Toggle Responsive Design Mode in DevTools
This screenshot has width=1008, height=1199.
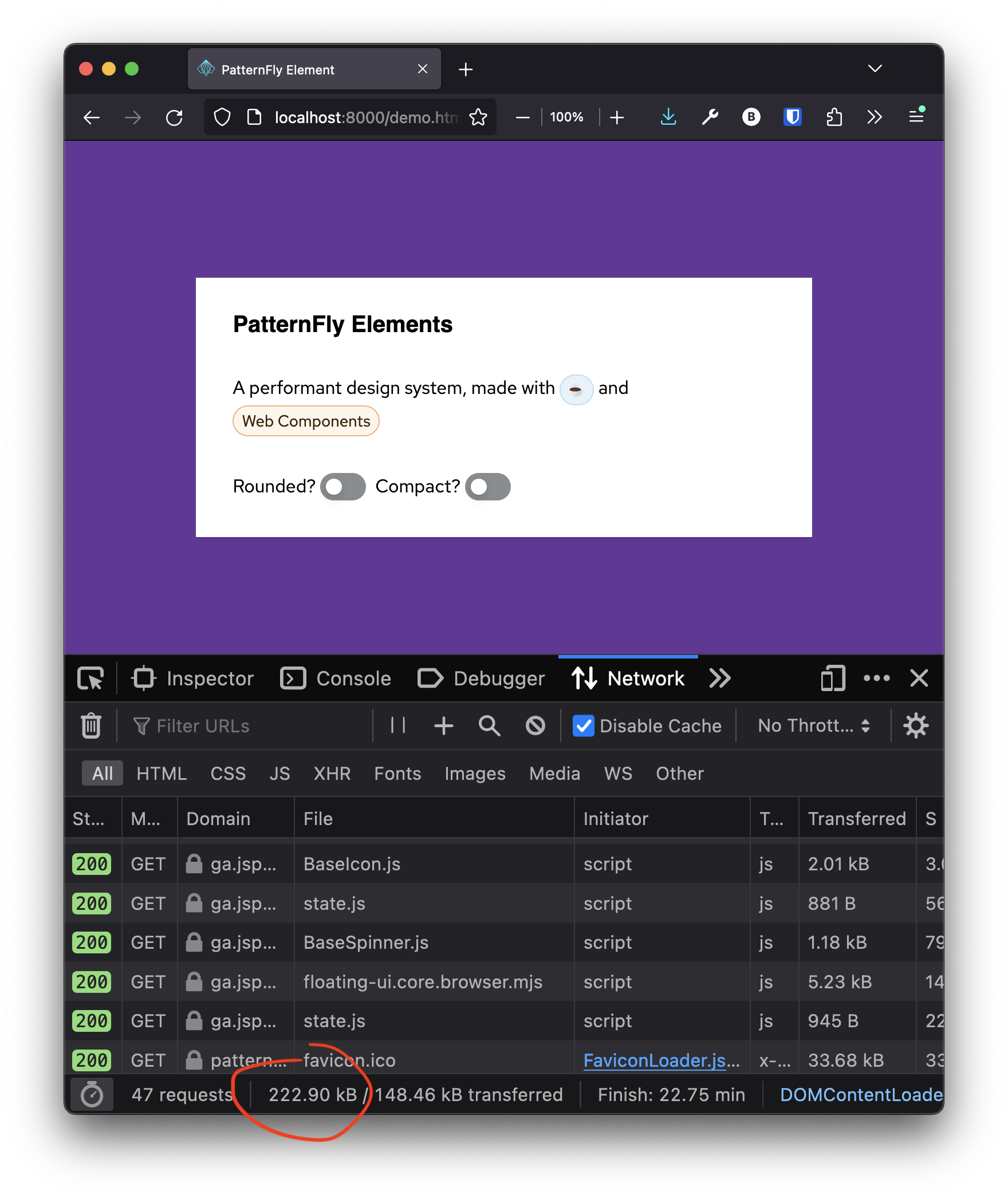coord(832,679)
